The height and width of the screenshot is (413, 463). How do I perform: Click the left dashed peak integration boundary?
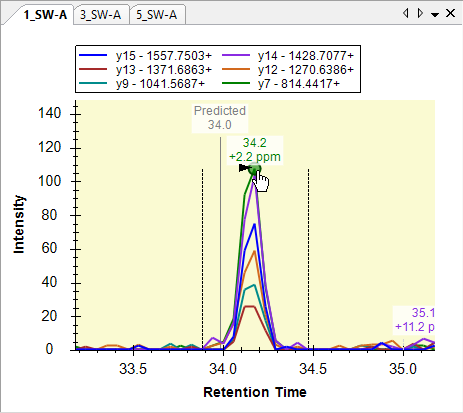tap(202, 259)
